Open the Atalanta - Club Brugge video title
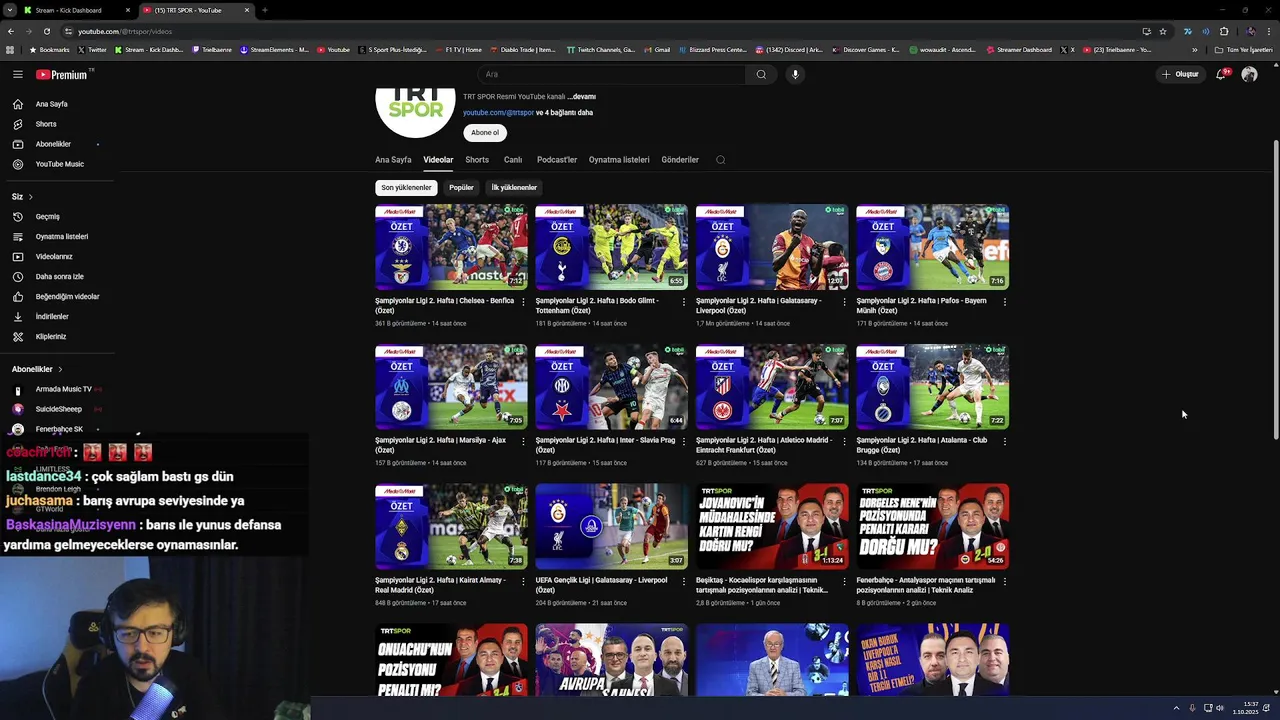1280x720 pixels. tap(922, 445)
